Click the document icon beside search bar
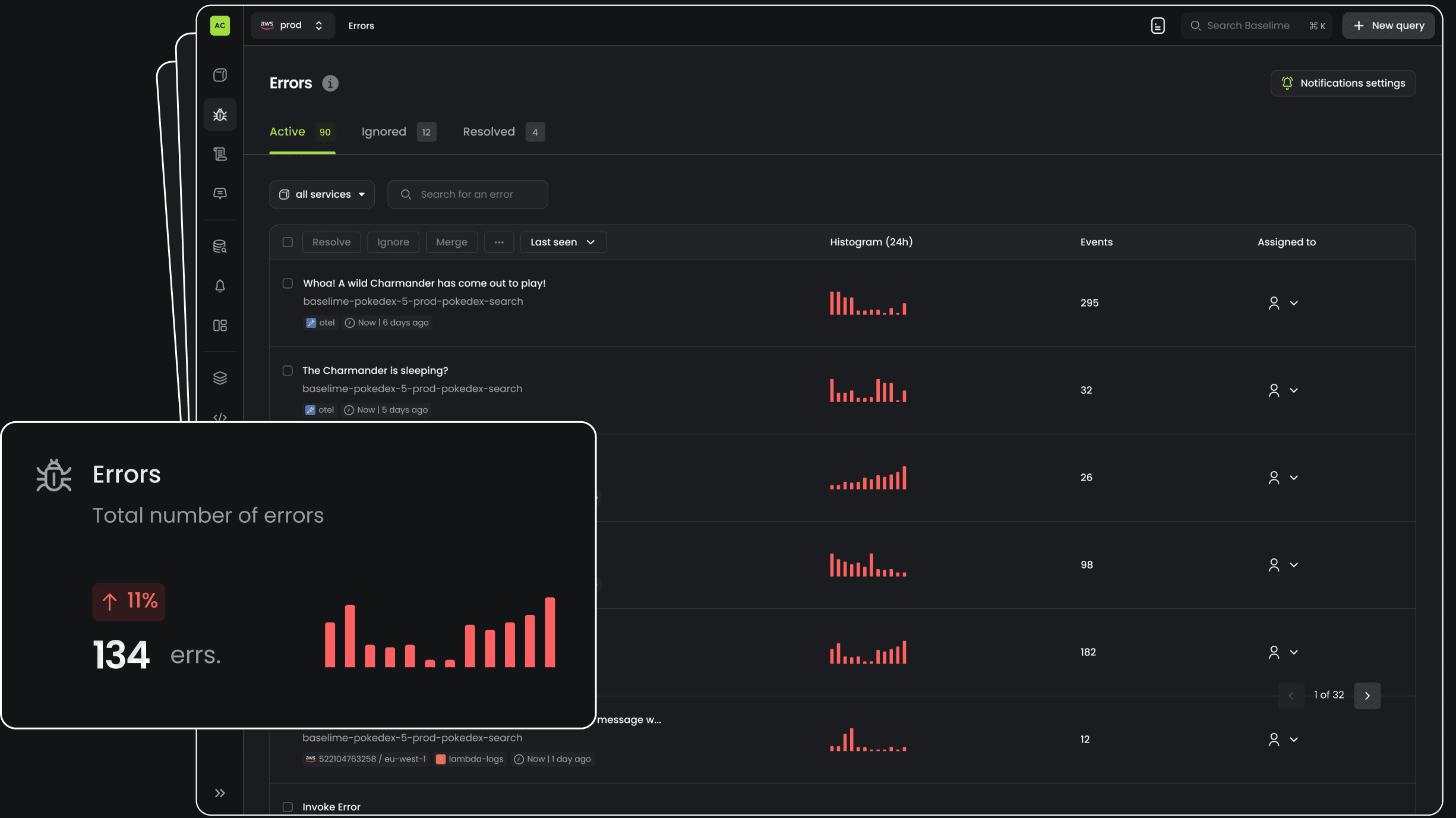This screenshot has width=1456, height=818. click(x=1157, y=26)
